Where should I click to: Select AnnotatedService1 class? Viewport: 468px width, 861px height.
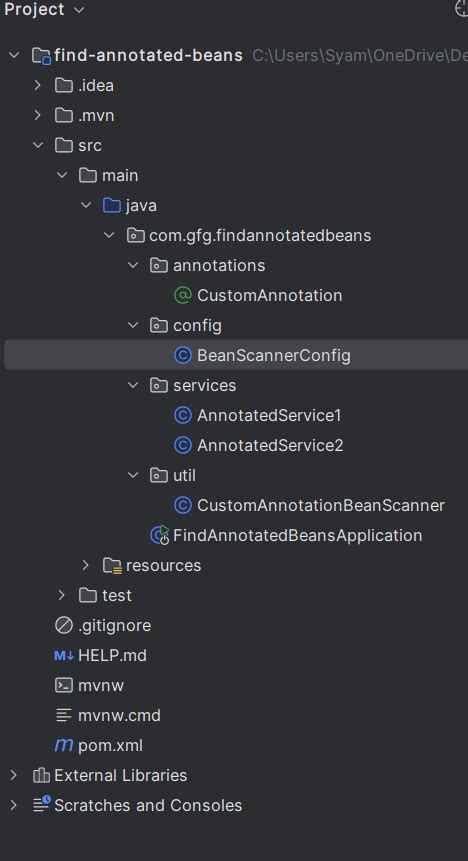(x=269, y=415)
